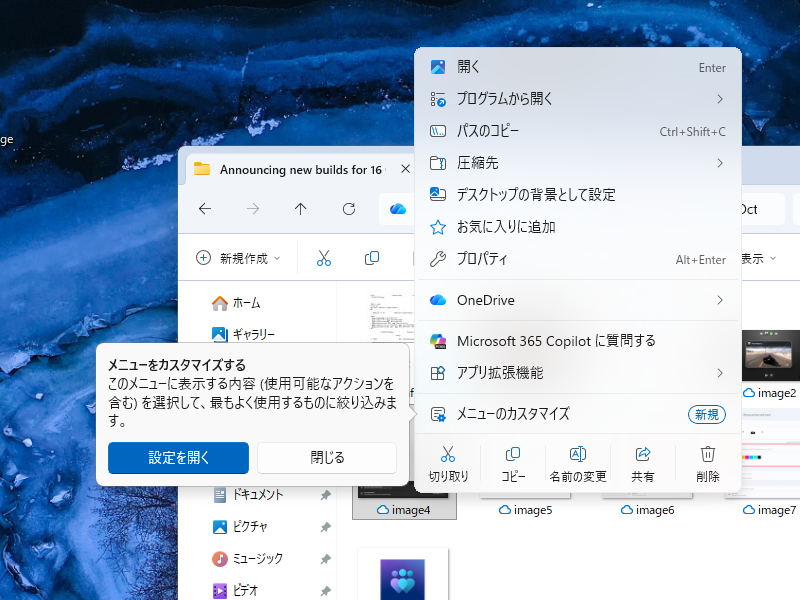800x600 pixels.
Task: Click the image2 thumbnail preview
Action: 770,355
